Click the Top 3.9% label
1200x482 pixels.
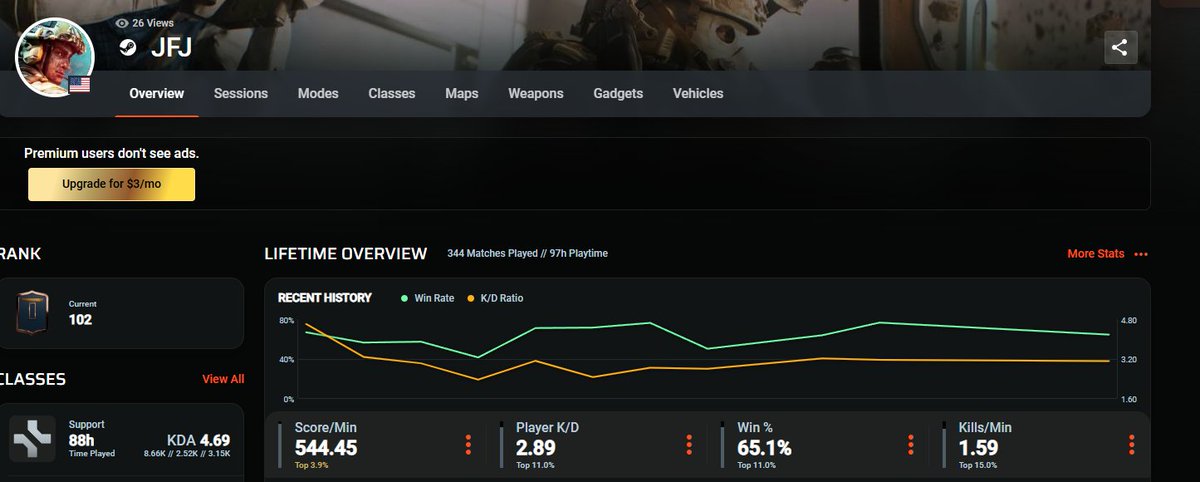[311, 465]
